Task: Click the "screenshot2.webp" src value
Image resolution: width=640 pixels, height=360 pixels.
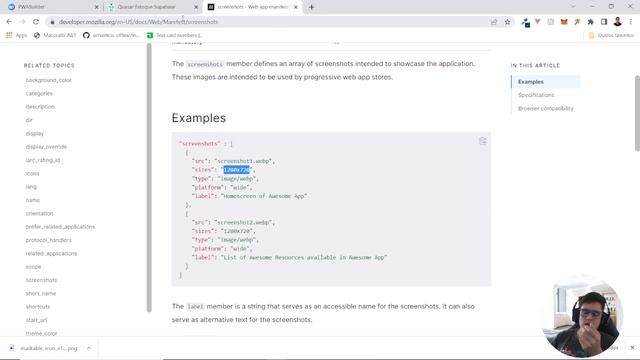Action: click(x=244, y=222)
